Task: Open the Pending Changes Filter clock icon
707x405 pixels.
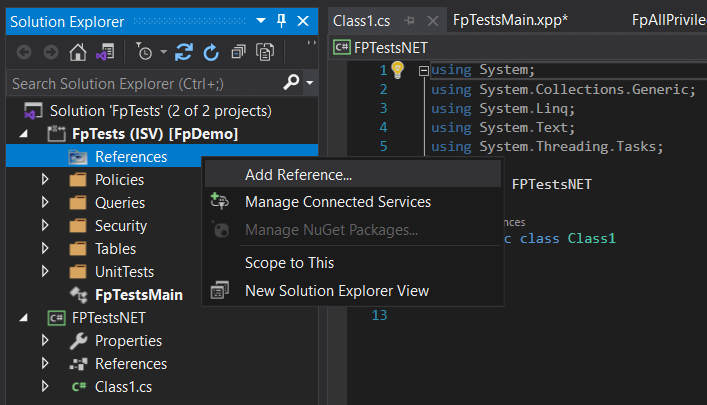Action: (x=144, y=52)
